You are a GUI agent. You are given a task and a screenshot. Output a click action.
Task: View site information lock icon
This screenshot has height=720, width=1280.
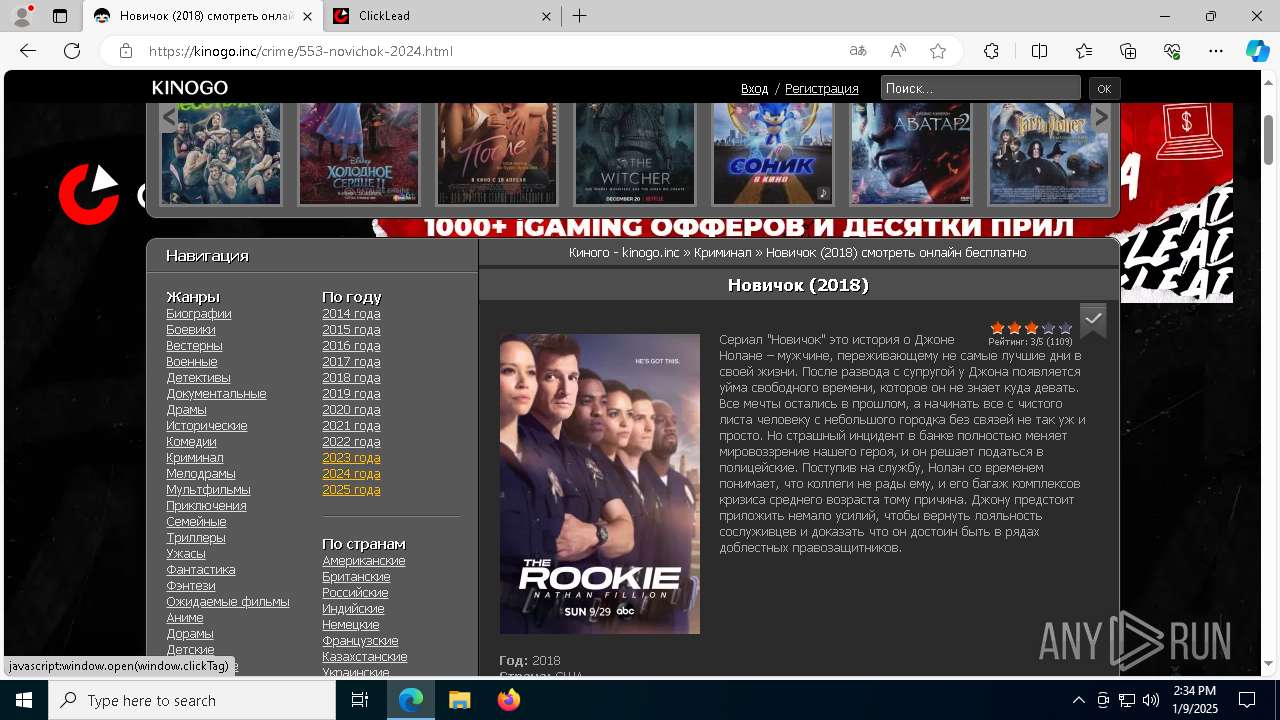click(125, 51)
